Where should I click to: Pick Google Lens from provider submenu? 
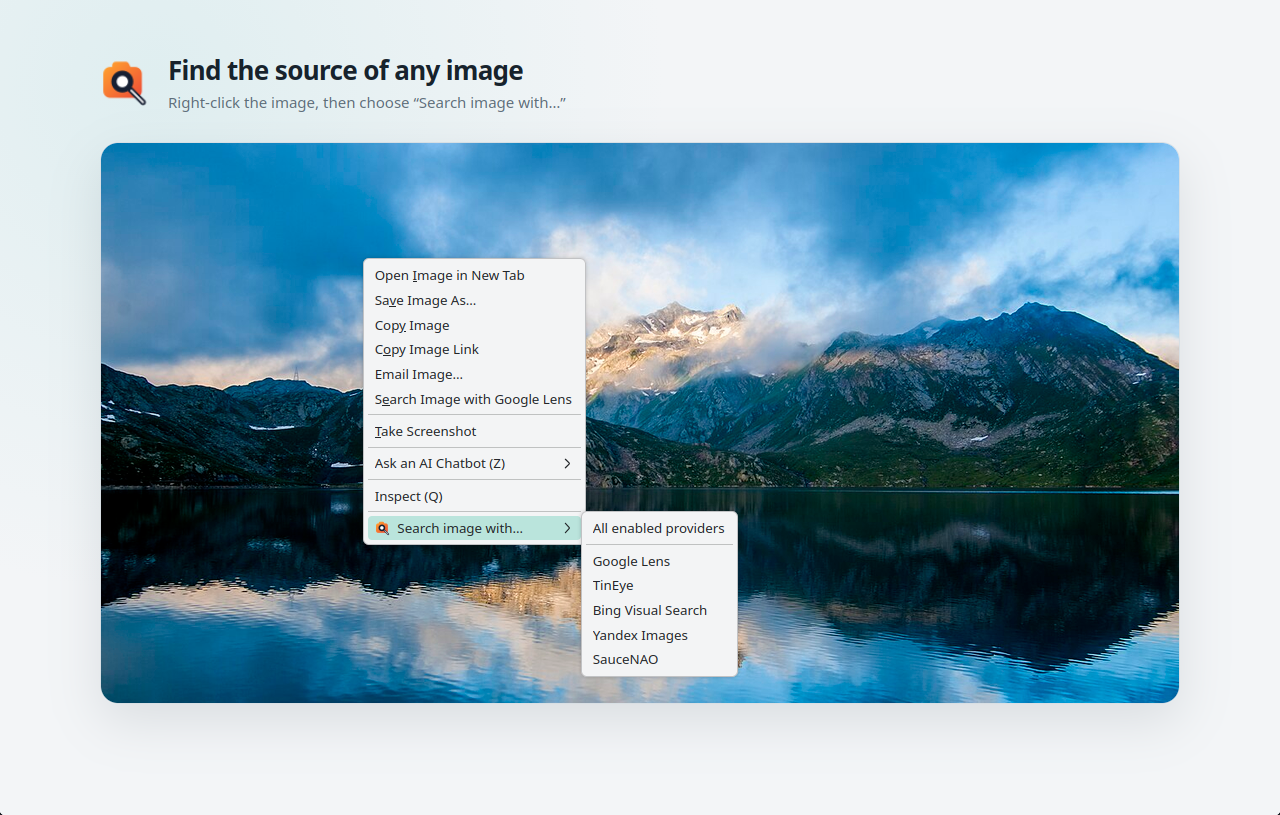point(659,561)
